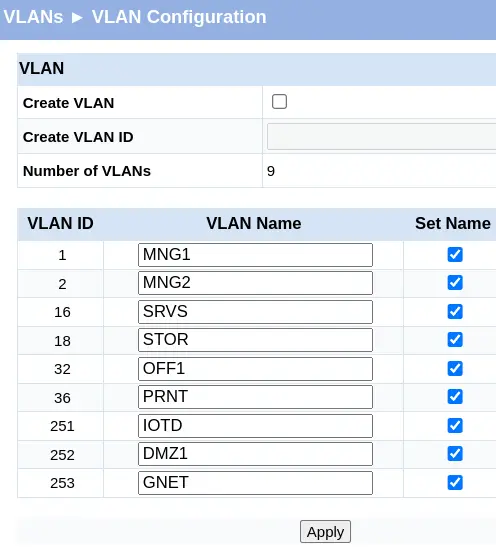Click the VLAN Configuration breadcrumb title

(x=179, y=17)
